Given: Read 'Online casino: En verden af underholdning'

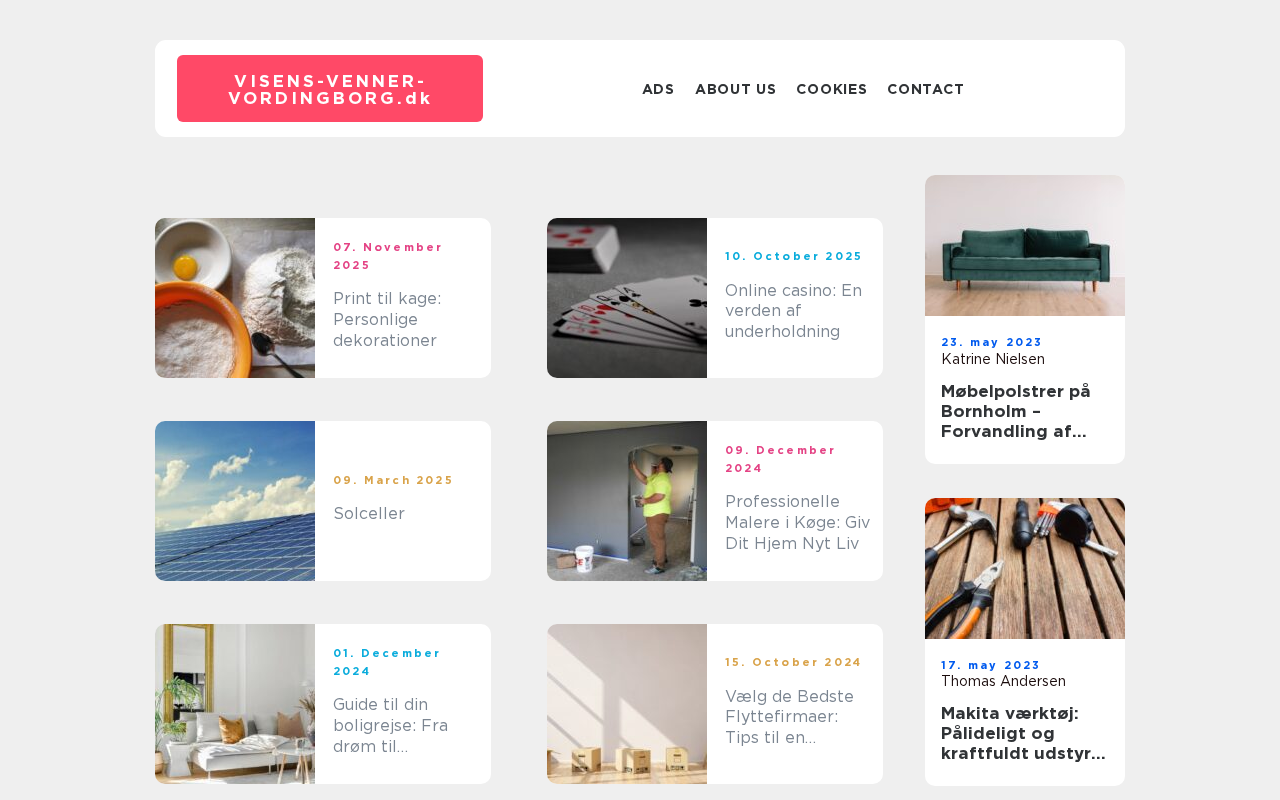Looking at the screenshot, I should [x=794, y=311].
